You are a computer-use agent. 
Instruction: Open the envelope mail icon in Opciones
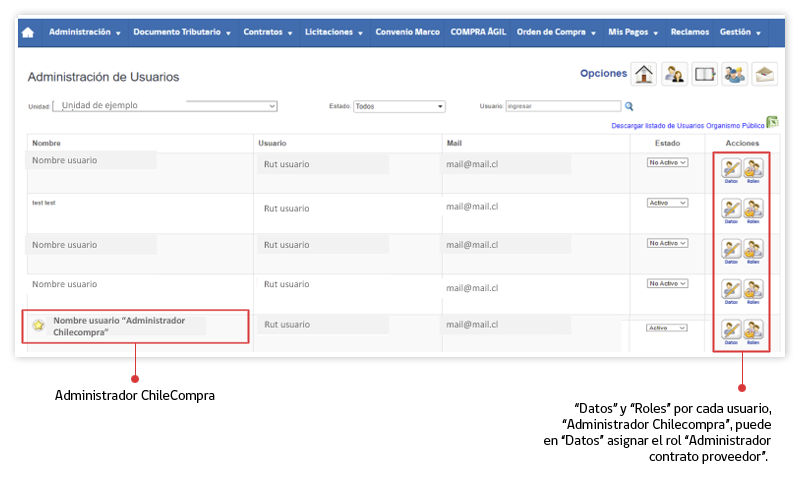point(764,74)
